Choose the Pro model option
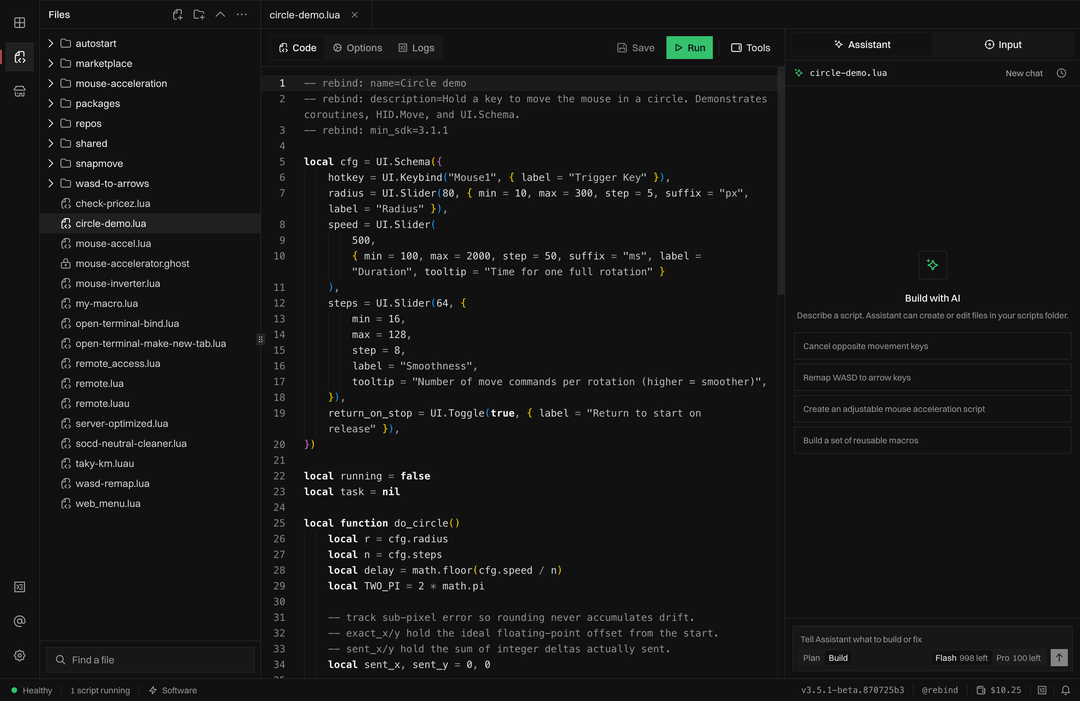 (x=1018, y=658)
